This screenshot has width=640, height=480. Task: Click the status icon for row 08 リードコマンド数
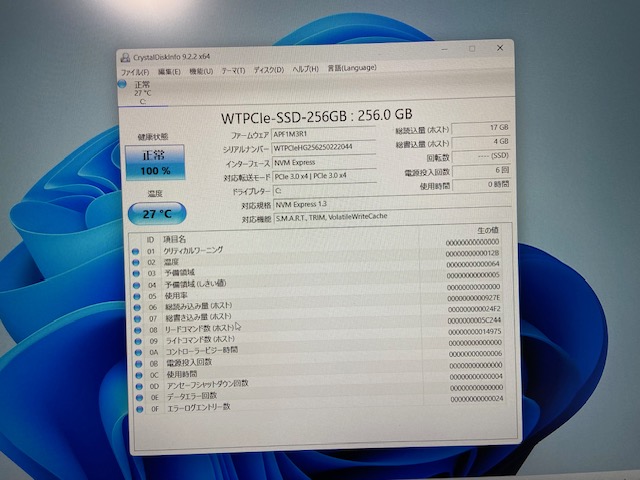click(138, 330)
